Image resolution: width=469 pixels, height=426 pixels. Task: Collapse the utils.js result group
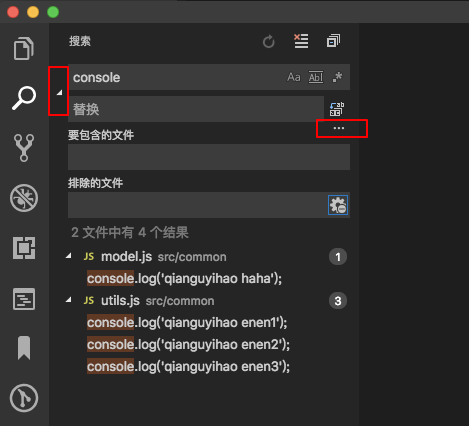[69, 300]
